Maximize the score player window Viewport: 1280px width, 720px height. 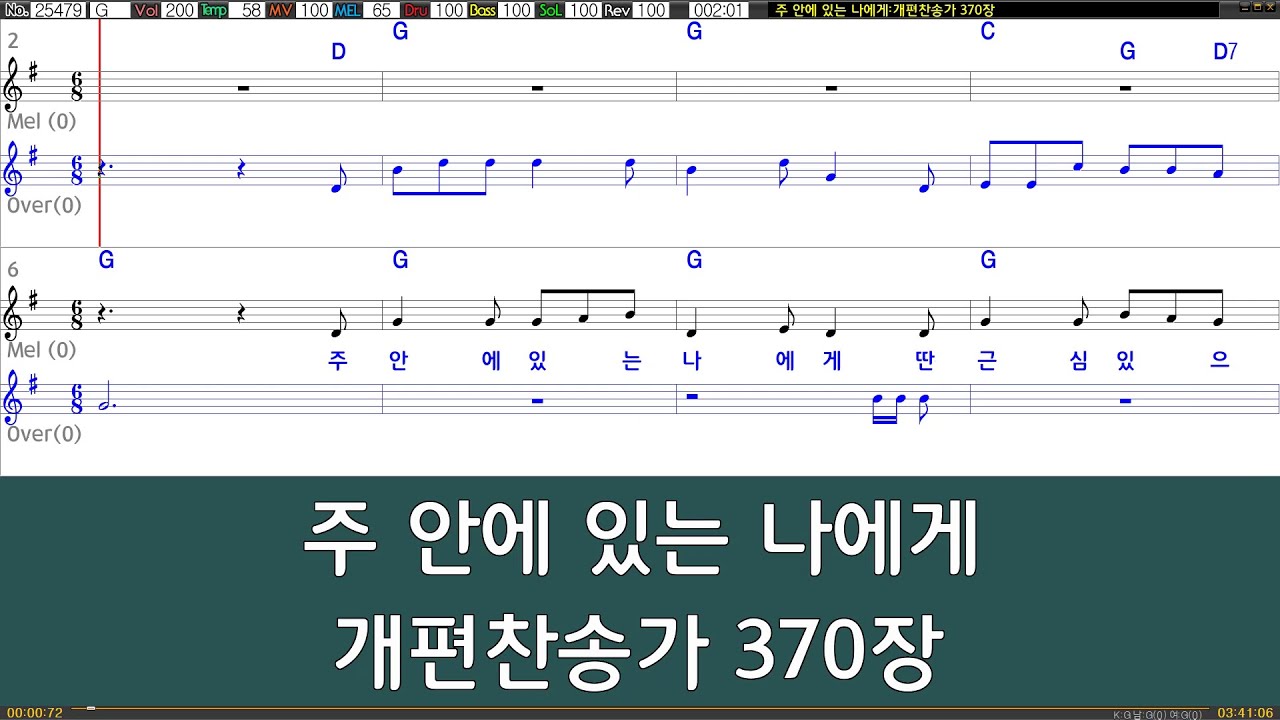1256,8
